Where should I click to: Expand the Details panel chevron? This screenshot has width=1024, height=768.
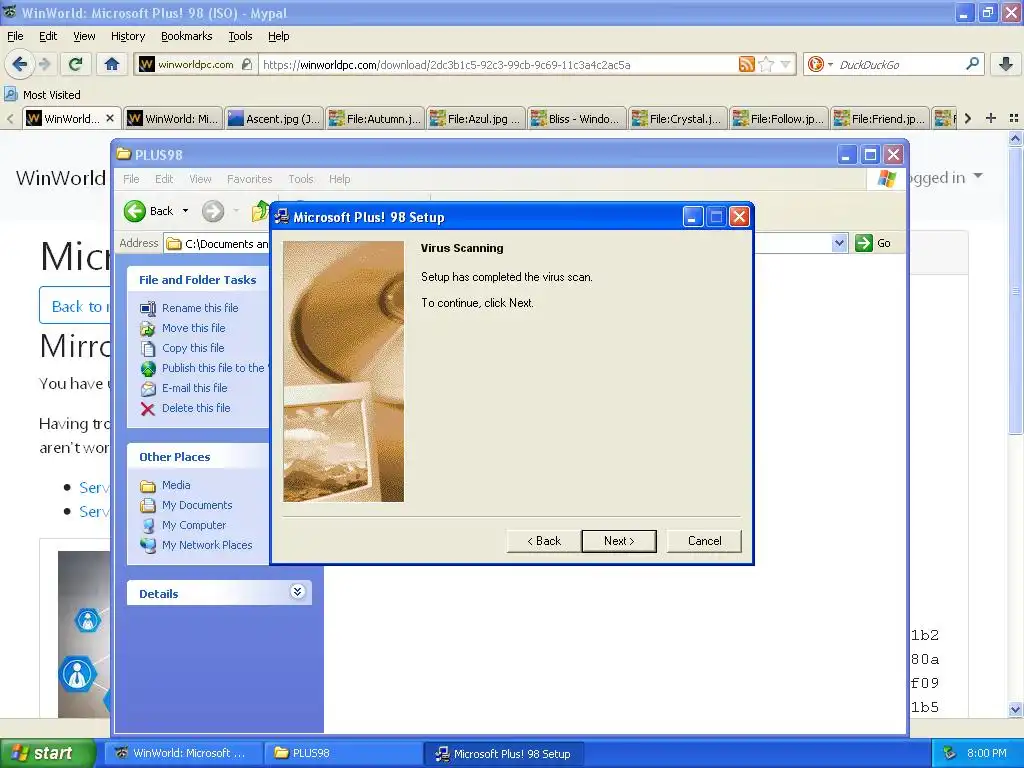[297, 592]
